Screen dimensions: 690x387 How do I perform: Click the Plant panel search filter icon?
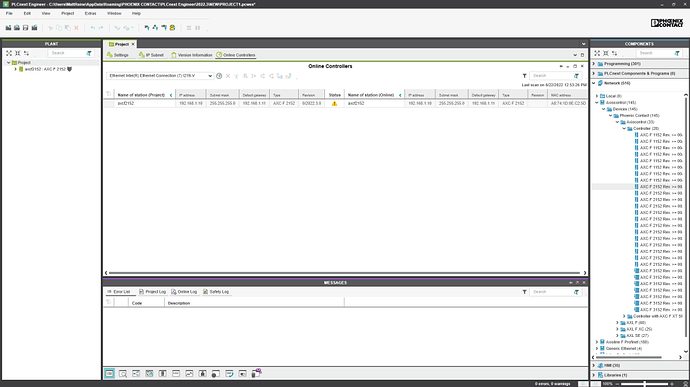pyautogui.click(x=89, y=53)
